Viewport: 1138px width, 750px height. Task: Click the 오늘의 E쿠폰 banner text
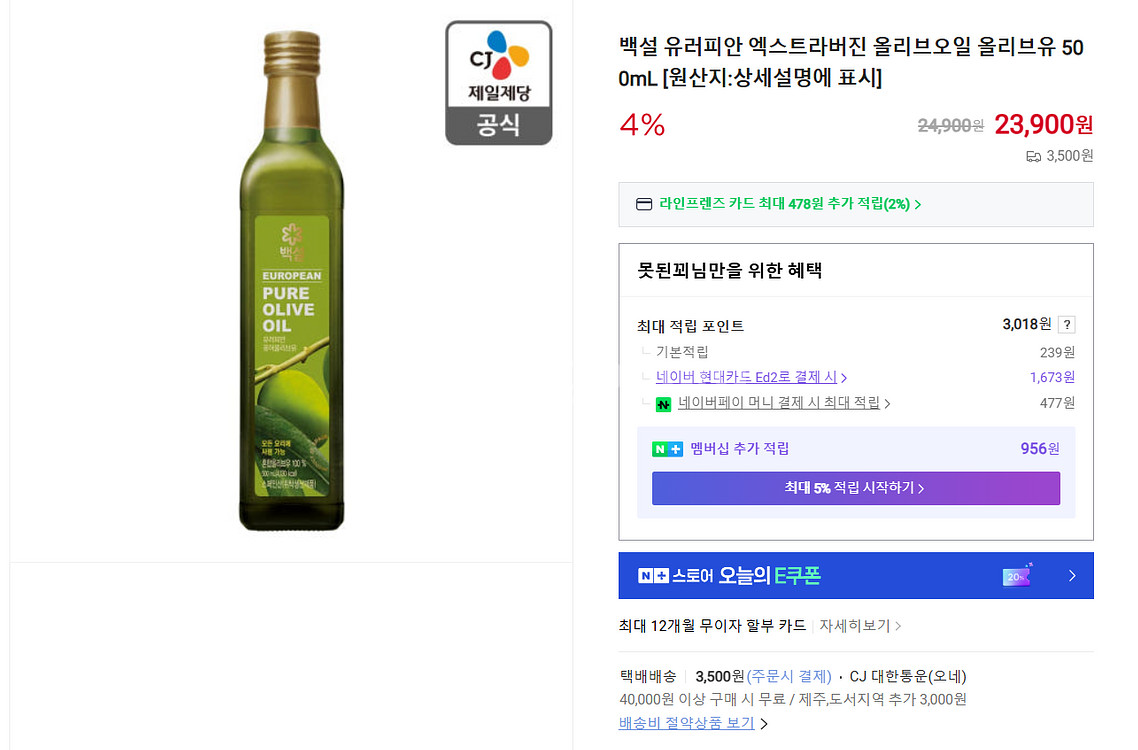pyautogui.click(x=769, y=576)
